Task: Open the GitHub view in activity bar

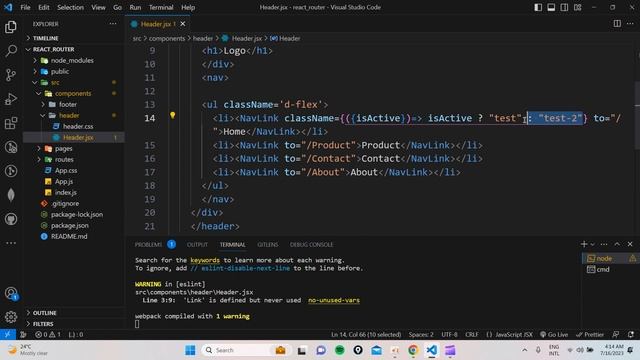Action: [x=11, y=219]
